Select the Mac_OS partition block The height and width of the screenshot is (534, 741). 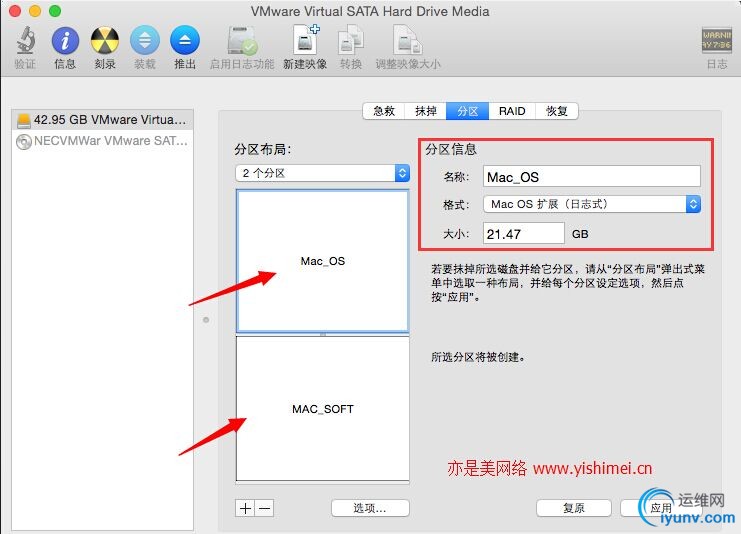(x=323, y=261)
